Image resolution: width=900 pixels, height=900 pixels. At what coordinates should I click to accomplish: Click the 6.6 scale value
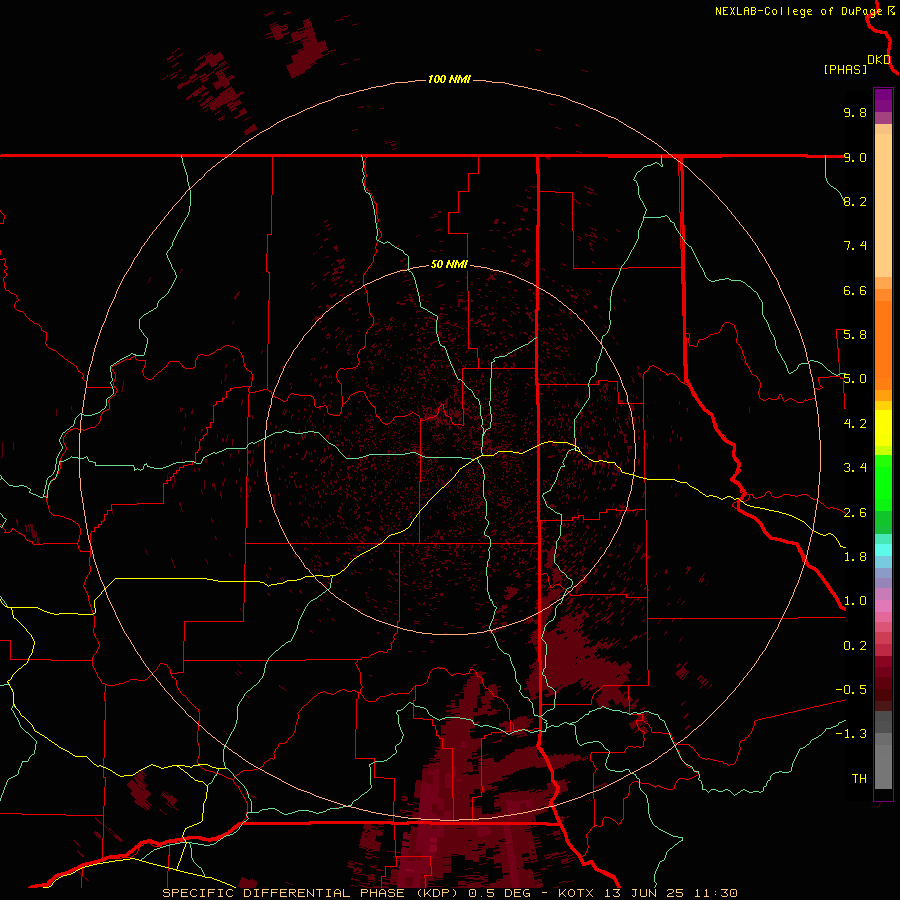point(855,290)
